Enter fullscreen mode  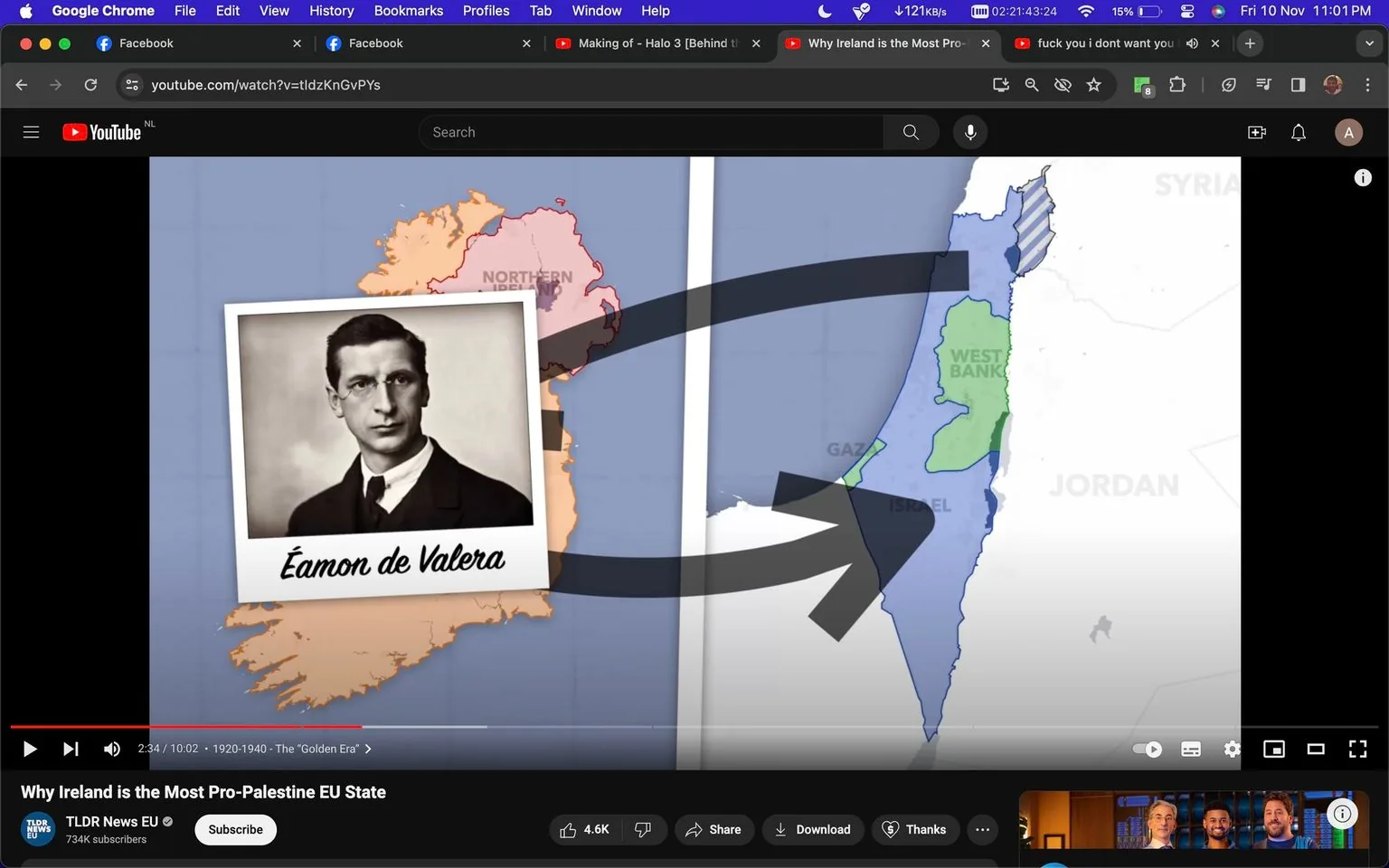click(x=1357, y=749)
